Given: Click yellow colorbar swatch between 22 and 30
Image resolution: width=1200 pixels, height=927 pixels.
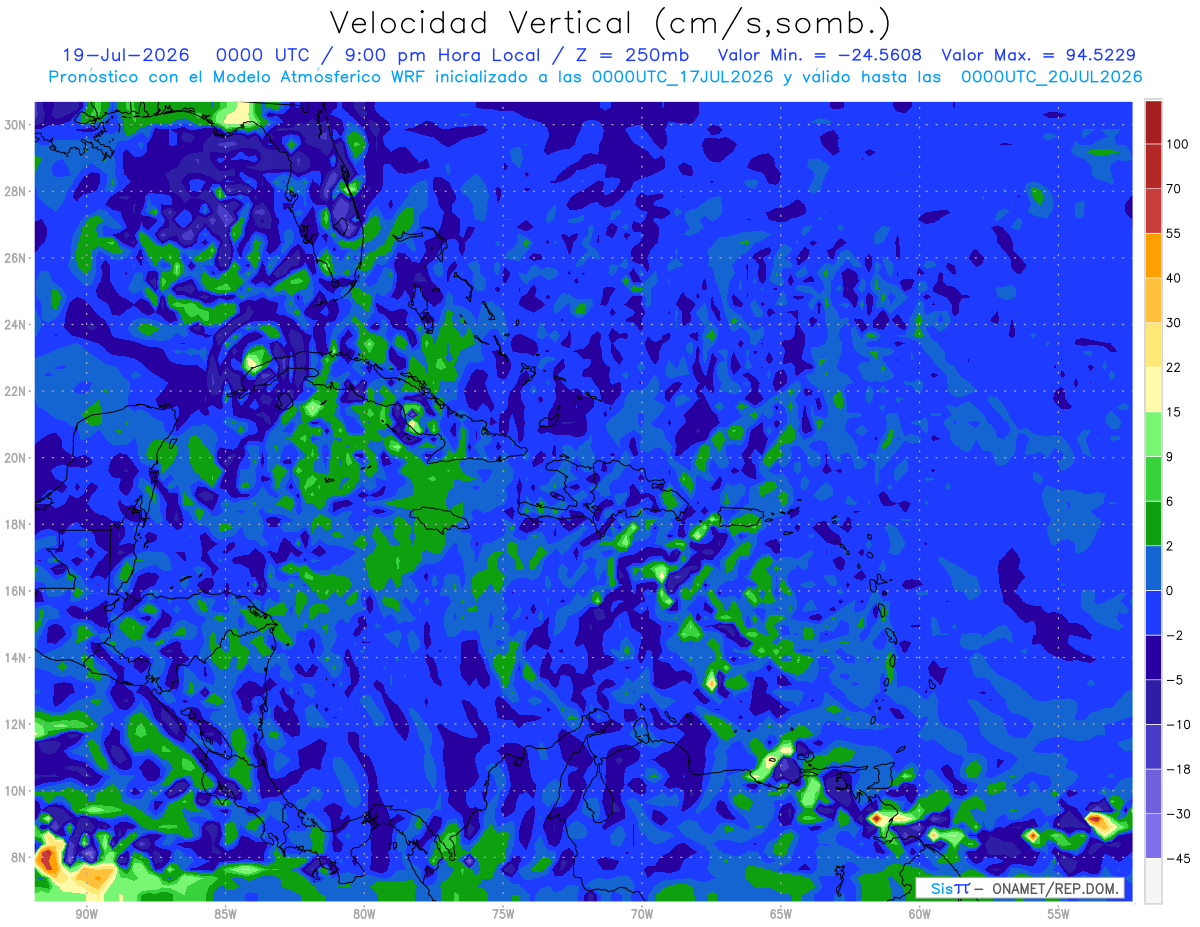Looking at the screenshot, I should click(1153, 345).
